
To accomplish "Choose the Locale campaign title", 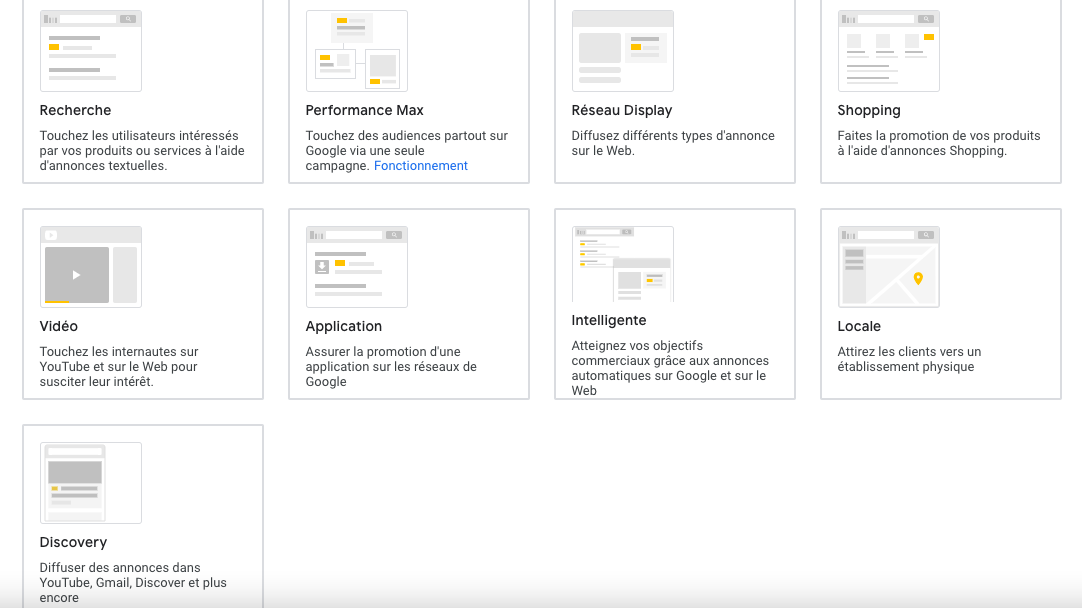I will click(x=859, y=326).
